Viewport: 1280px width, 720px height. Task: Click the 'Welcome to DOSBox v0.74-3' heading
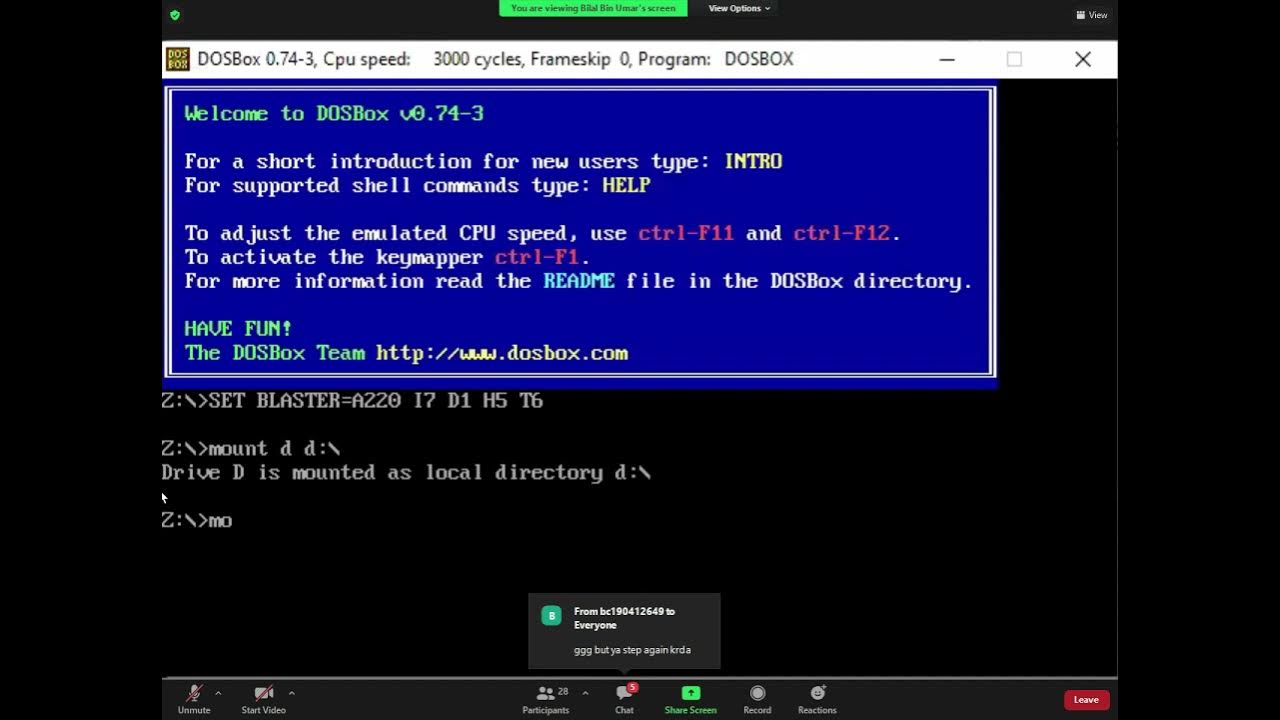(334, 113)
